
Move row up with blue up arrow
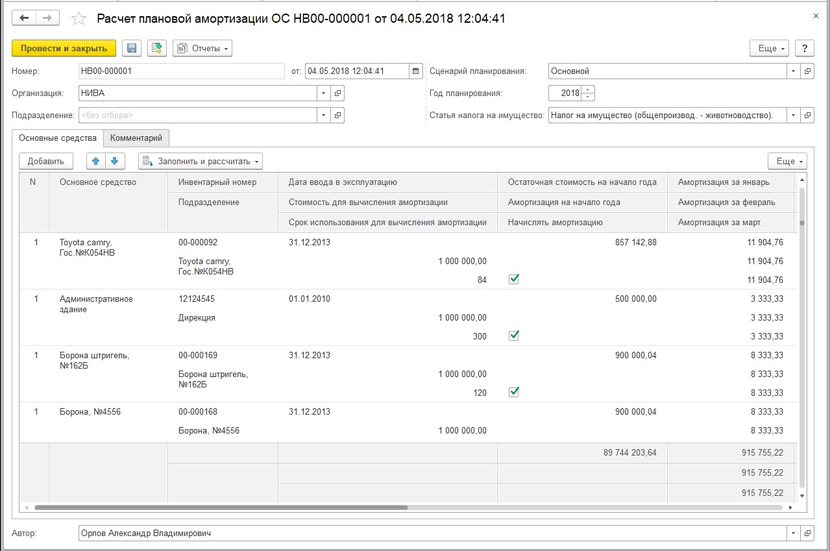coord(96,161)
